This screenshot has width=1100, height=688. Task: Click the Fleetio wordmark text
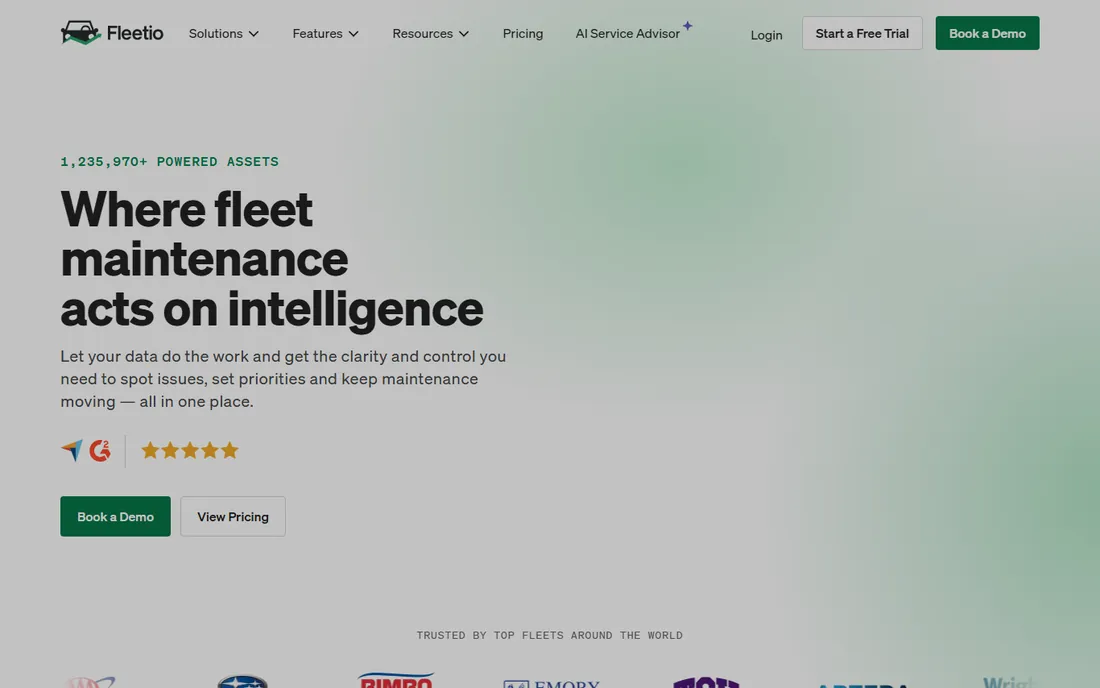point(135,33)
